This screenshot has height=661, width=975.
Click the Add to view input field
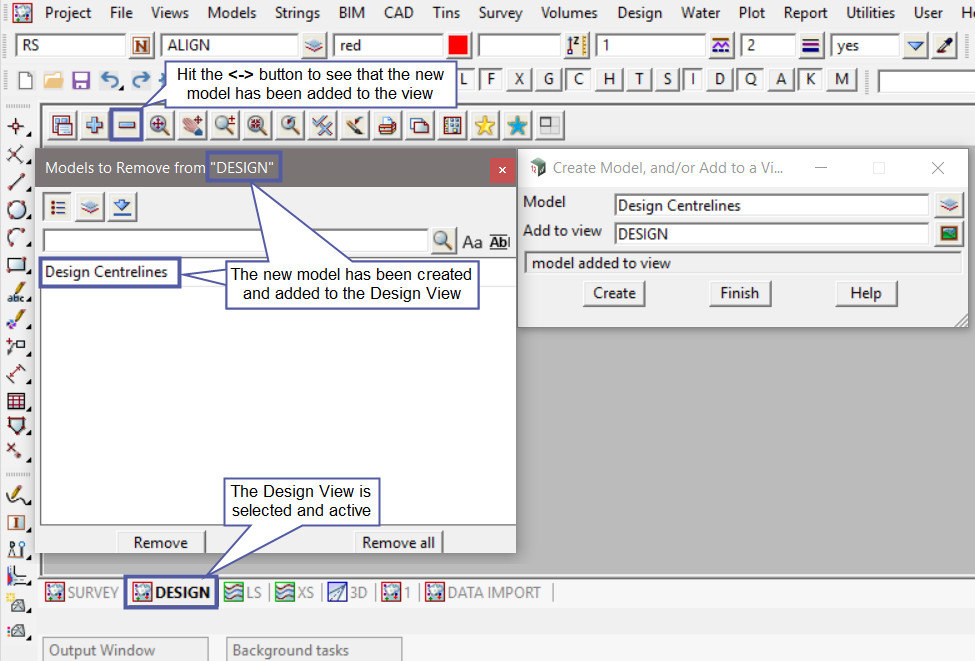[x=772, y=234]
